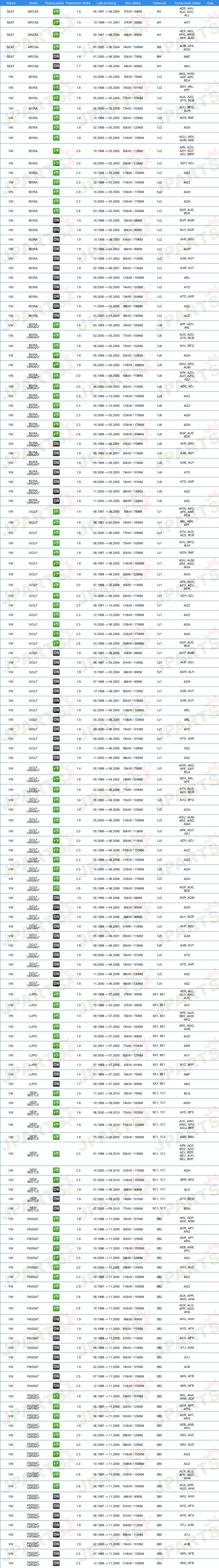The height and width of the screenshot is (1568, 219).
Task: Select '08.1997 -> 06.2004' in SEAT Arosa AKU row
Action: tap(106, 66)
